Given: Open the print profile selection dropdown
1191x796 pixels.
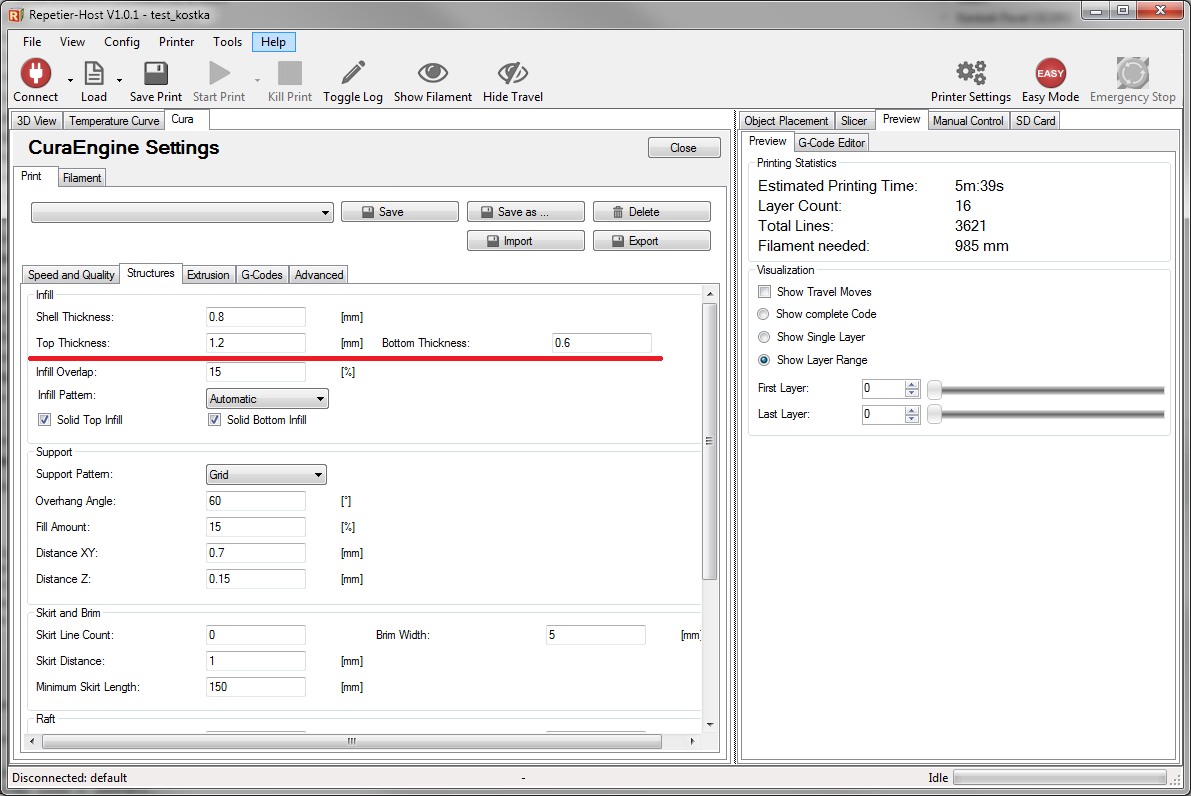Looking at the screenshot, I should click(x=182, y=213).
